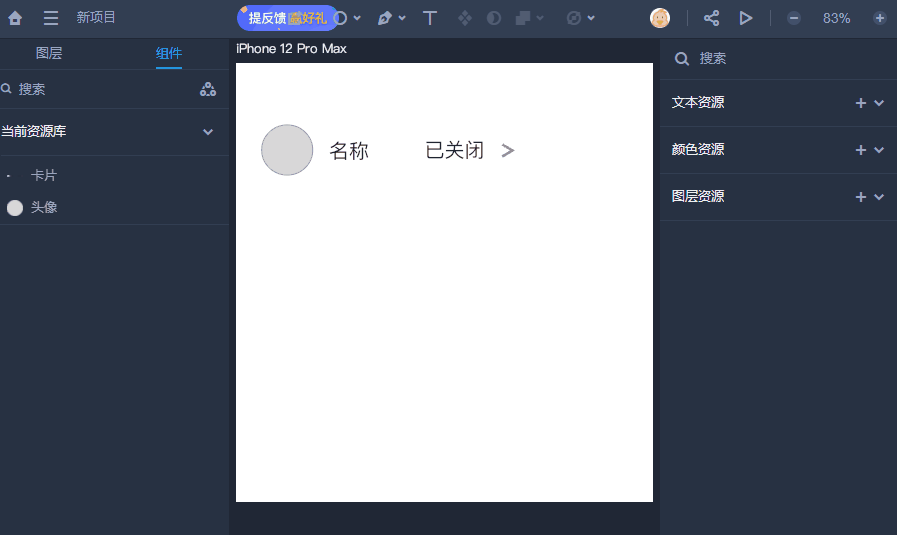Screen dimensions: 897x535
Task: Open the Pen tool dropdown arrow
Action: click(x=402, y=18)
